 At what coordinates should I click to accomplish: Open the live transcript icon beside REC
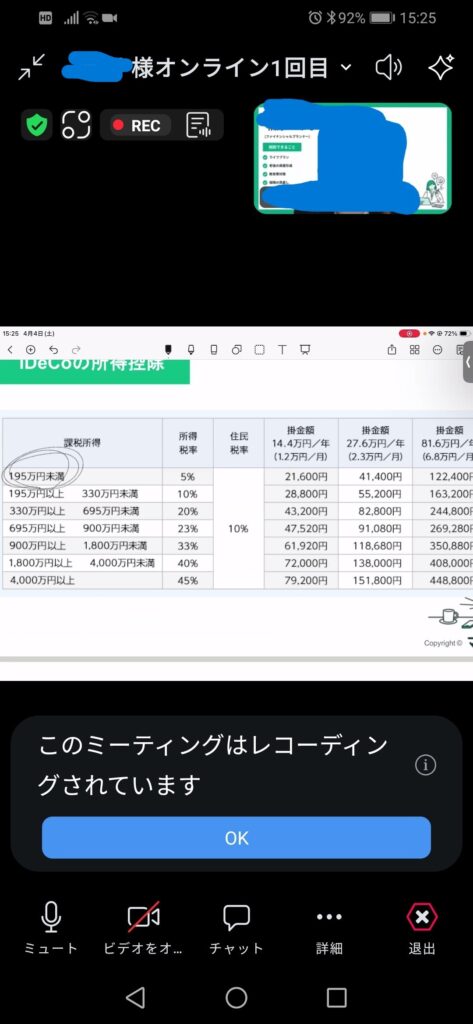point(199,125)
